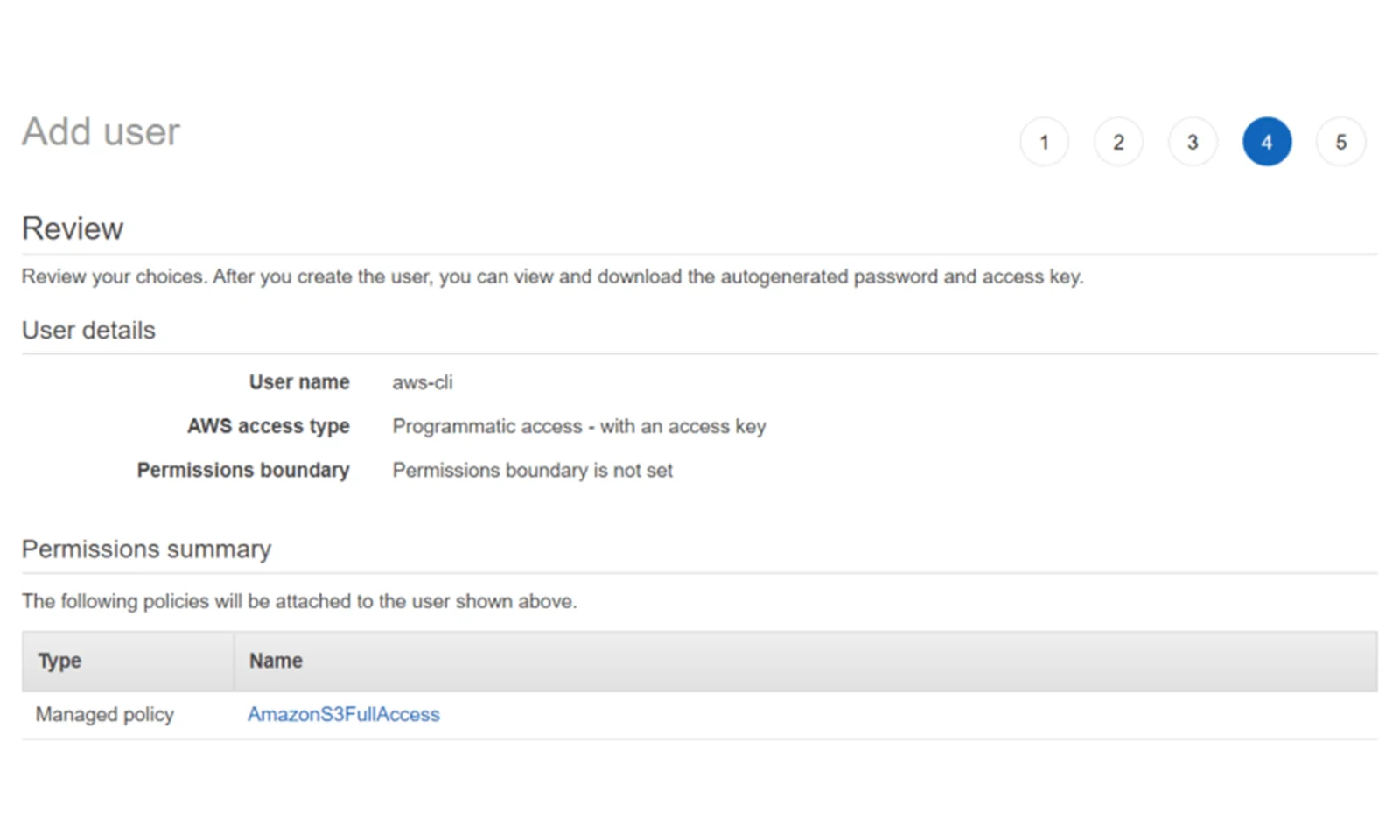1400x840 pixels.
Task: Click the Permissions summary heading
Action: pos(146,549)
